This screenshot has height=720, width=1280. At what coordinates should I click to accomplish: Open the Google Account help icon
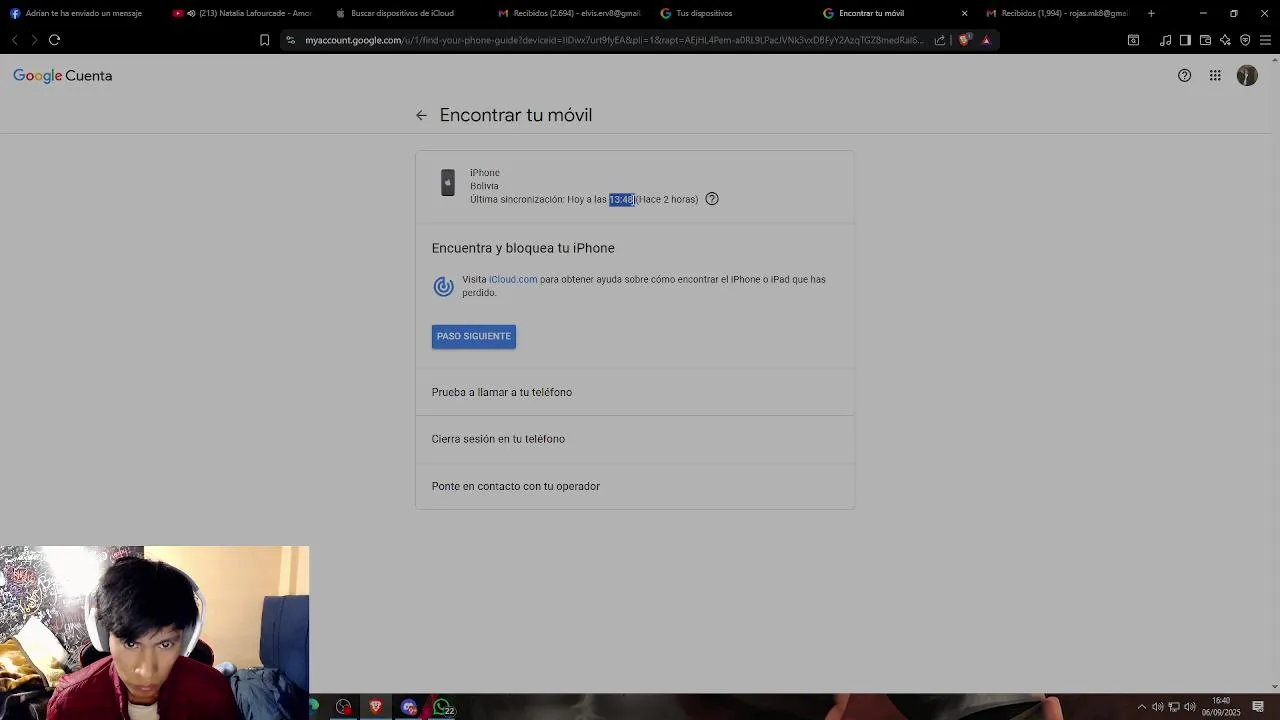tap(1184, 76)
